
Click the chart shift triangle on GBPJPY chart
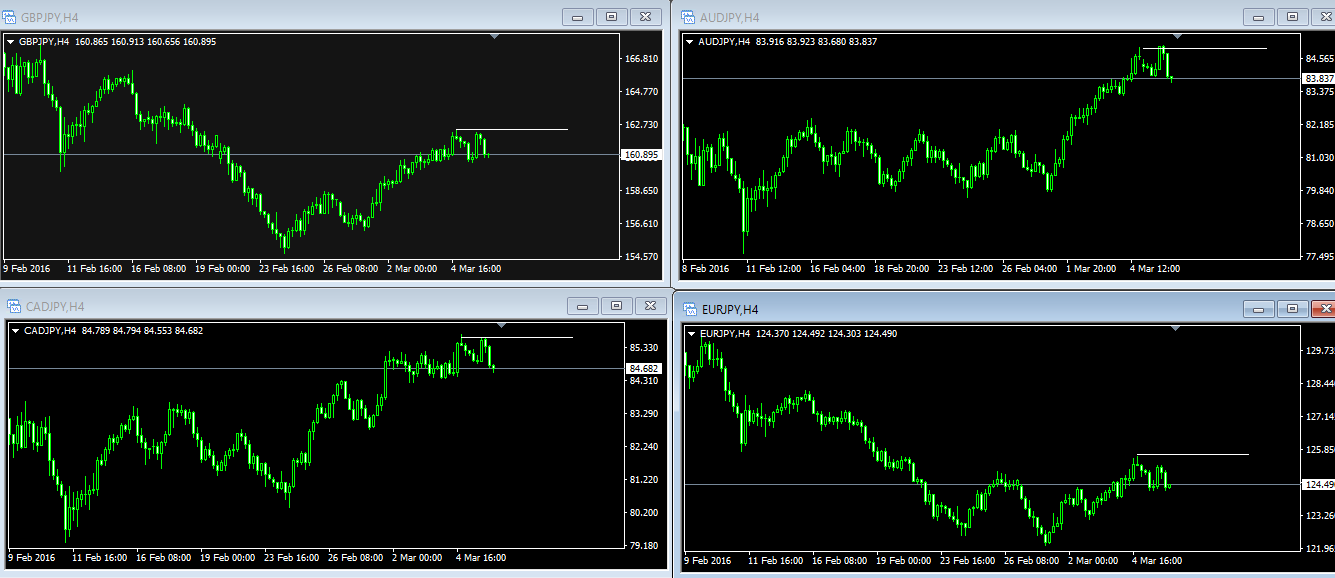[x=494, y=37]
